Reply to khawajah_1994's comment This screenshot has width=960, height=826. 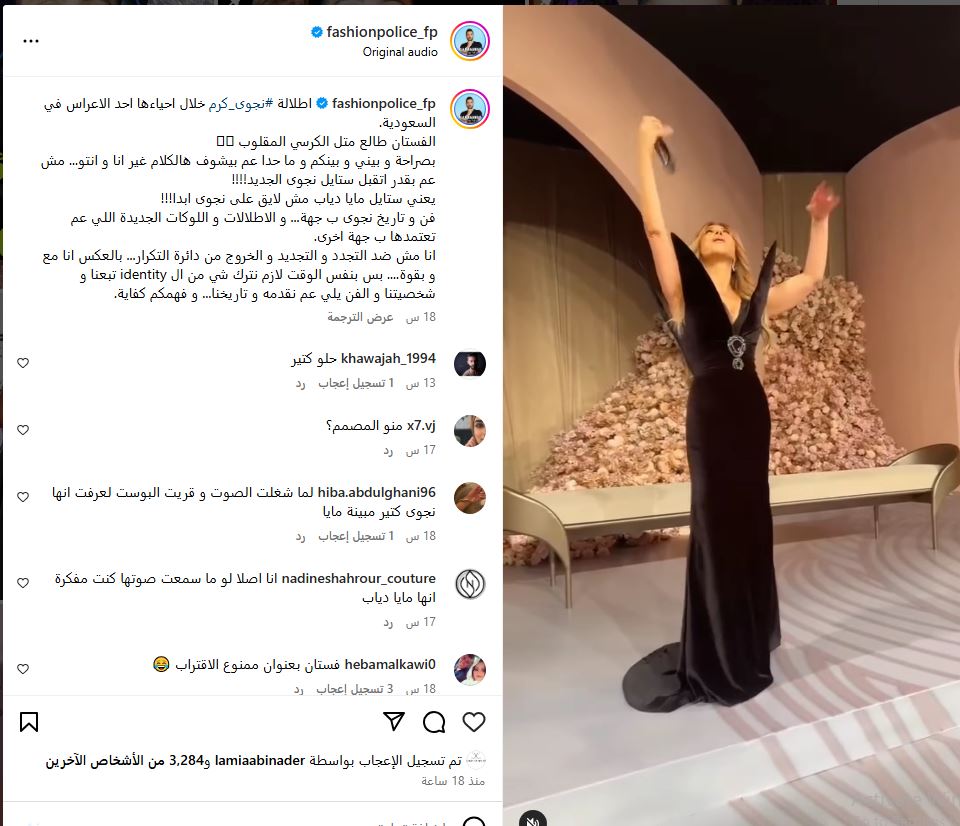[300, 383]
